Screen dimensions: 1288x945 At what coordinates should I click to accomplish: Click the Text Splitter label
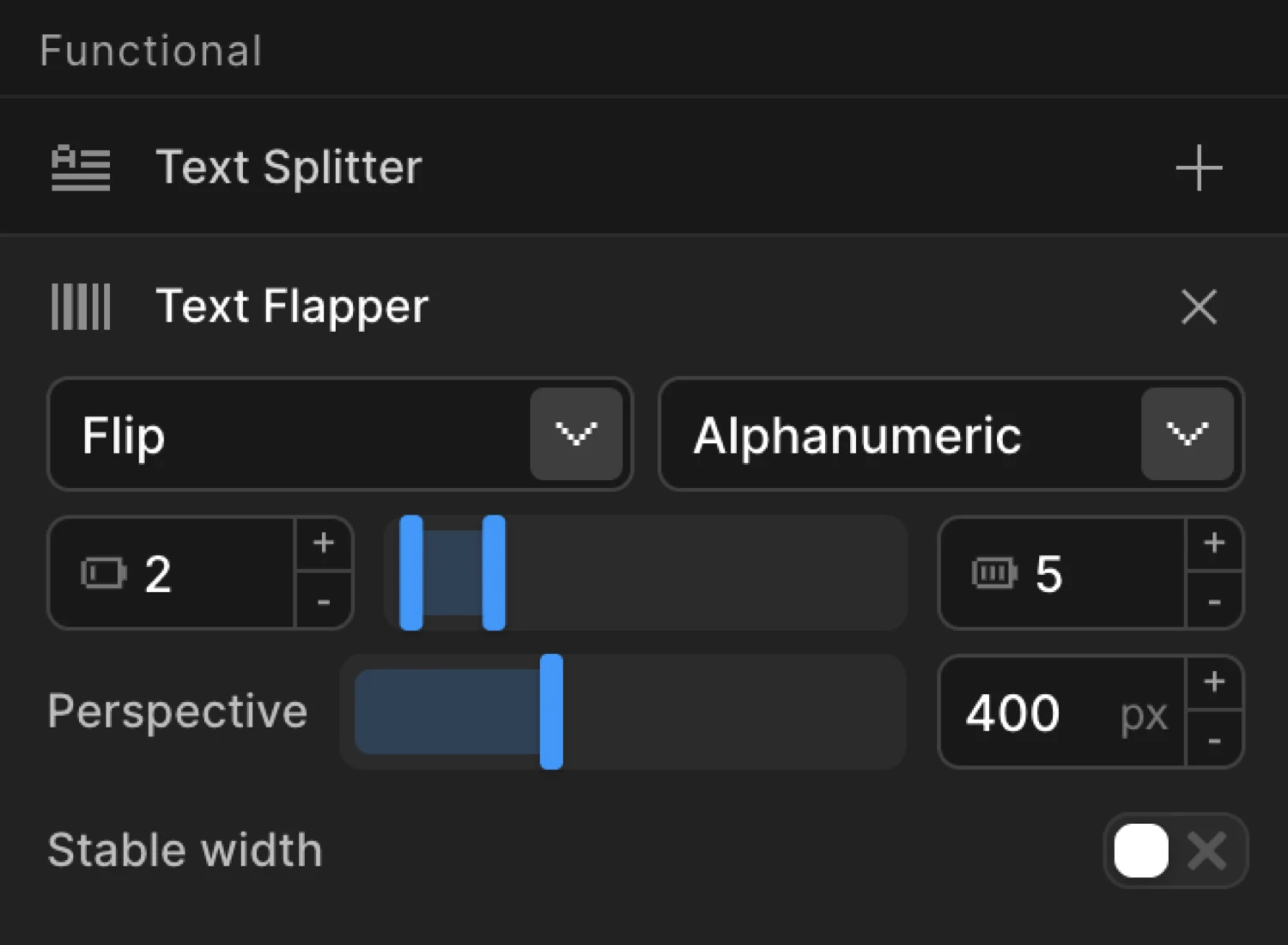click(x=289, y=168)
